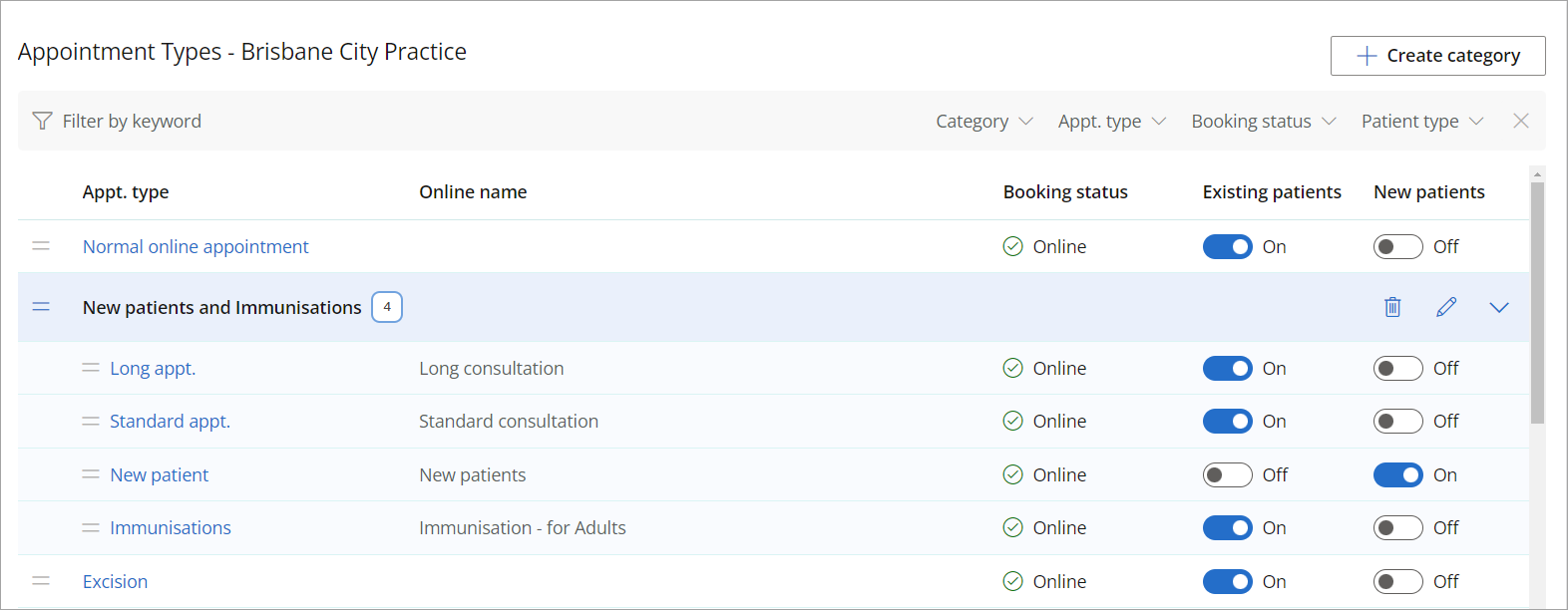The height and width of the screenshot is (610, 1568).
Task: Click Create category button
Action: [1437, 56]
